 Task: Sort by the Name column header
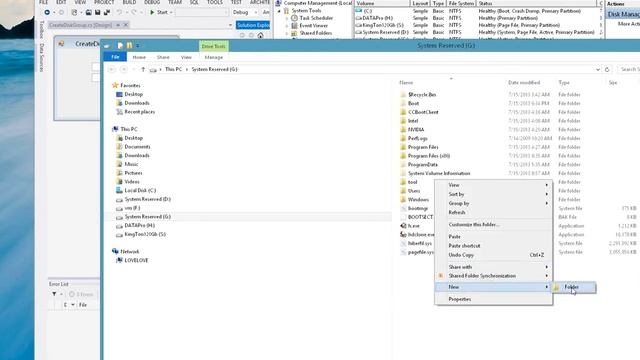click(x=406, y=82)
